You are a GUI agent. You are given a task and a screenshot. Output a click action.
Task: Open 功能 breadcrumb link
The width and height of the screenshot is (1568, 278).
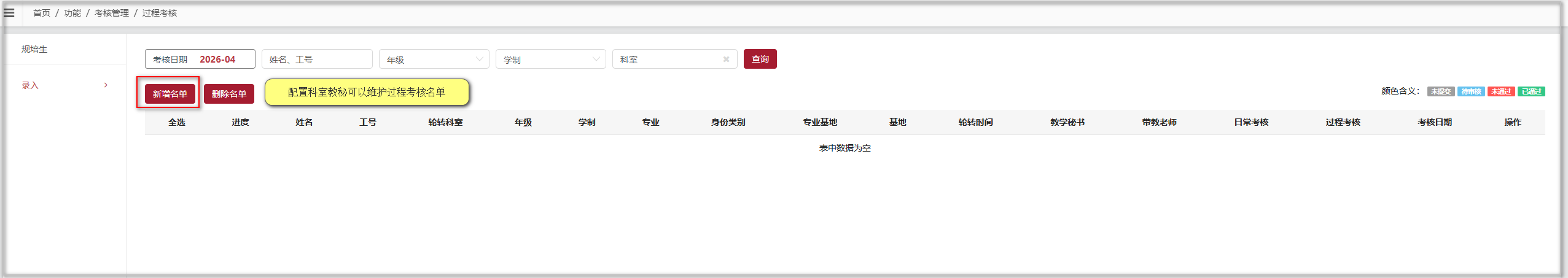point(72,13)
